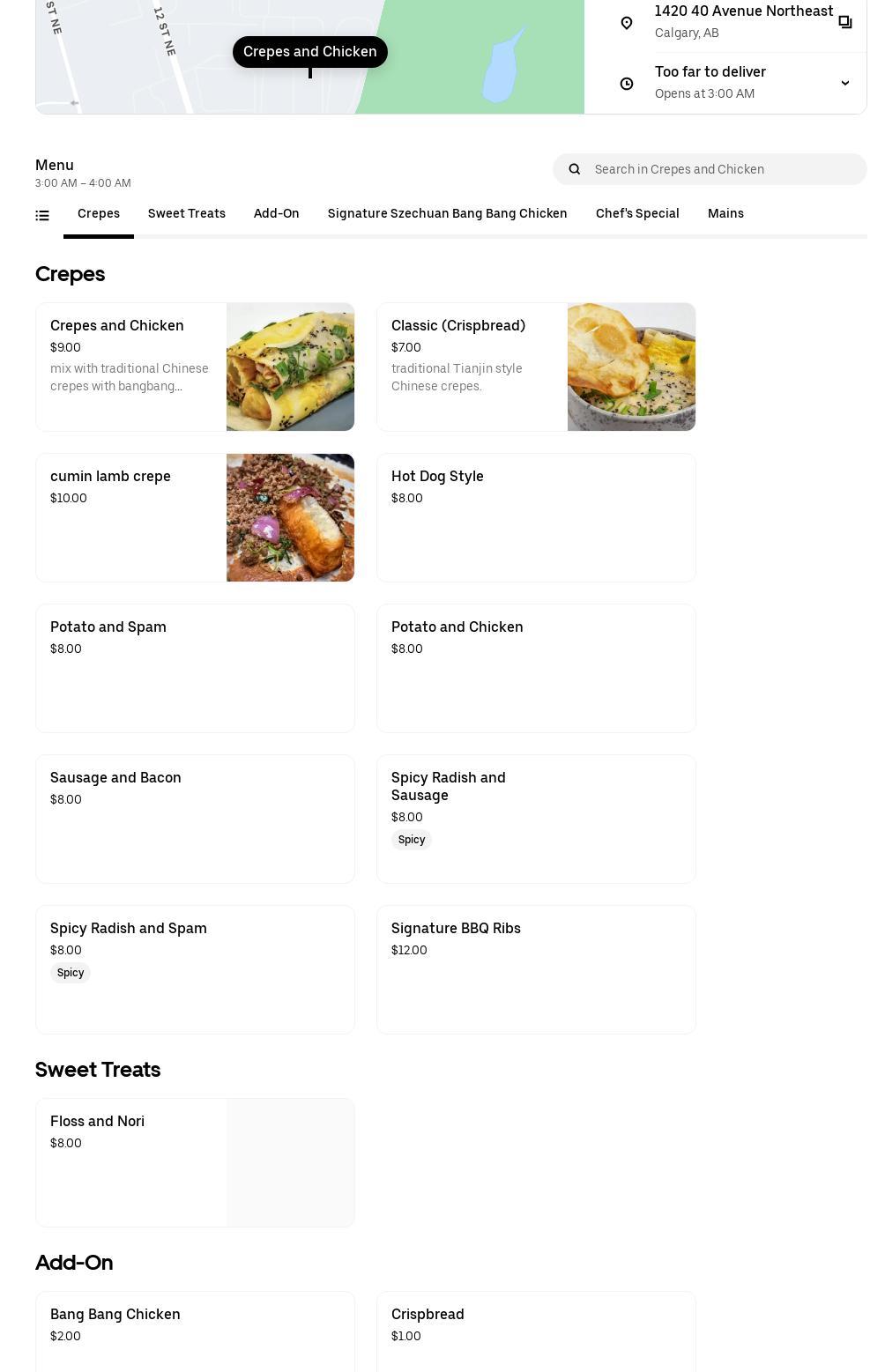Click the search magnifier icon
Viewport: 885px width, 1372px height.
click(x=575, y=169)
